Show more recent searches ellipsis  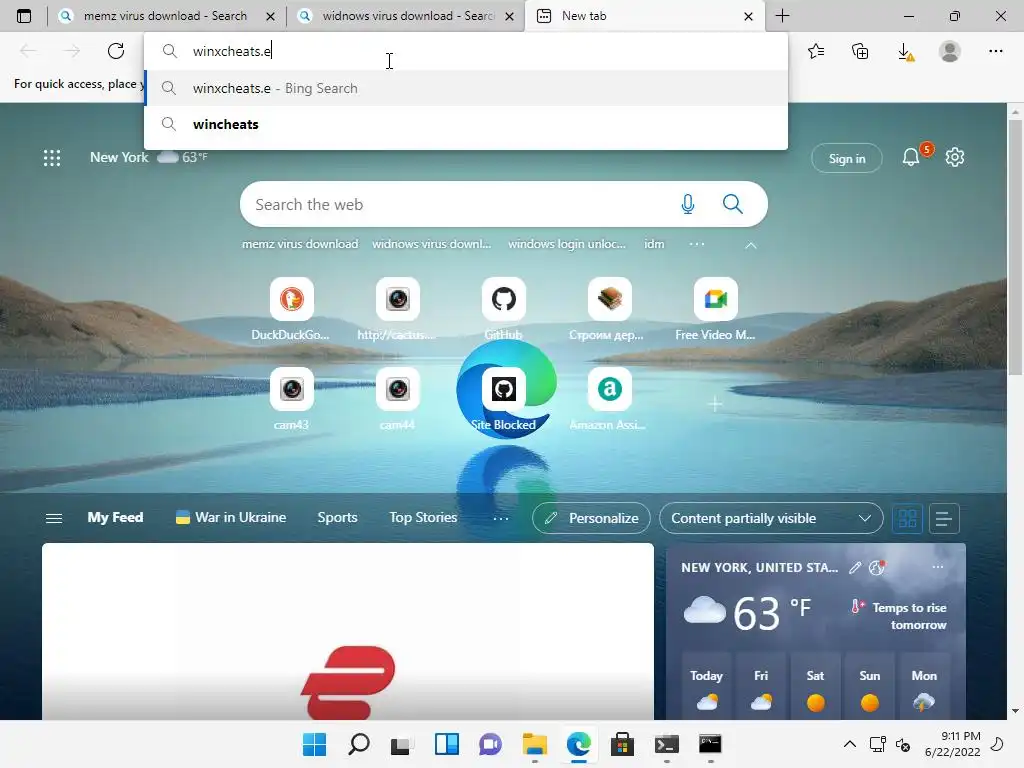[x=697, y=244]
